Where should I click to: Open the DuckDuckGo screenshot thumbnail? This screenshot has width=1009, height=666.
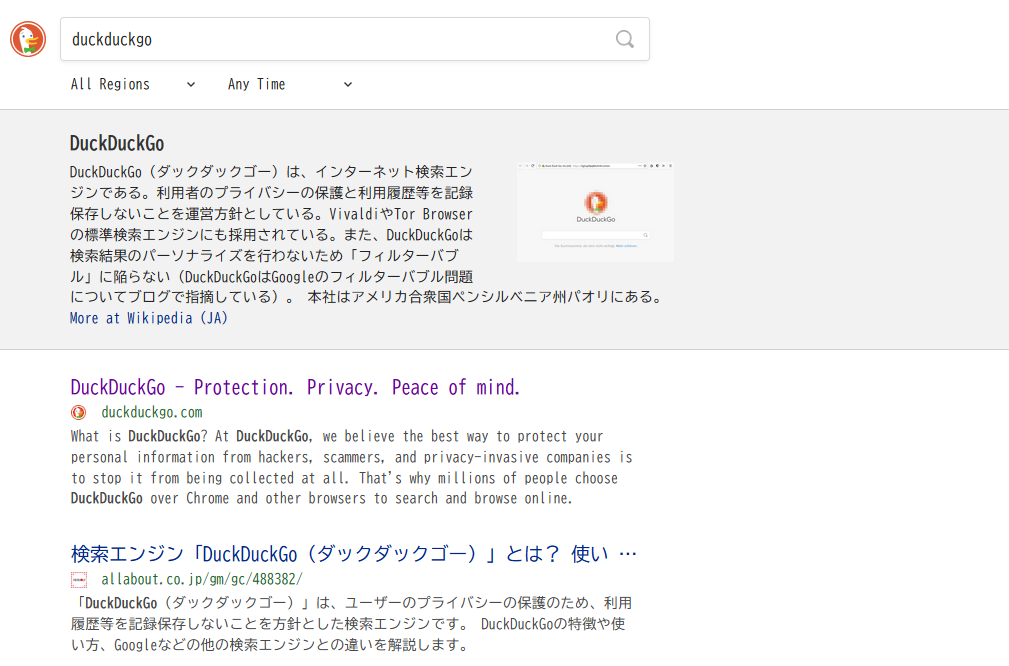595,211
